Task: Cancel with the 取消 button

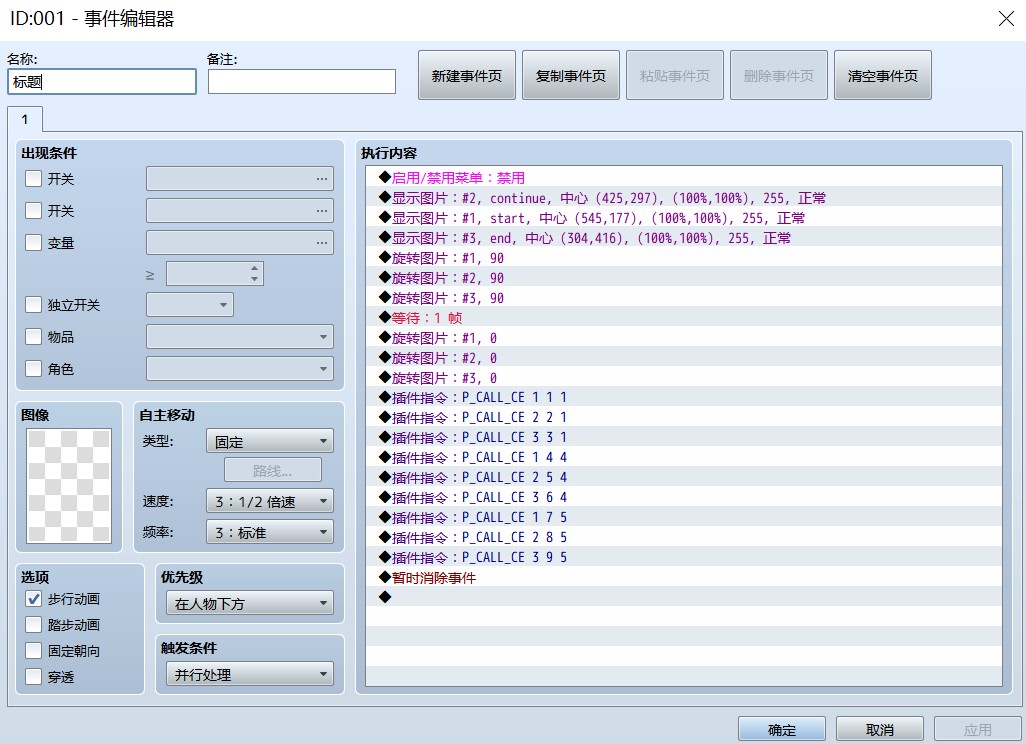Action: click(x=879, y=730)
